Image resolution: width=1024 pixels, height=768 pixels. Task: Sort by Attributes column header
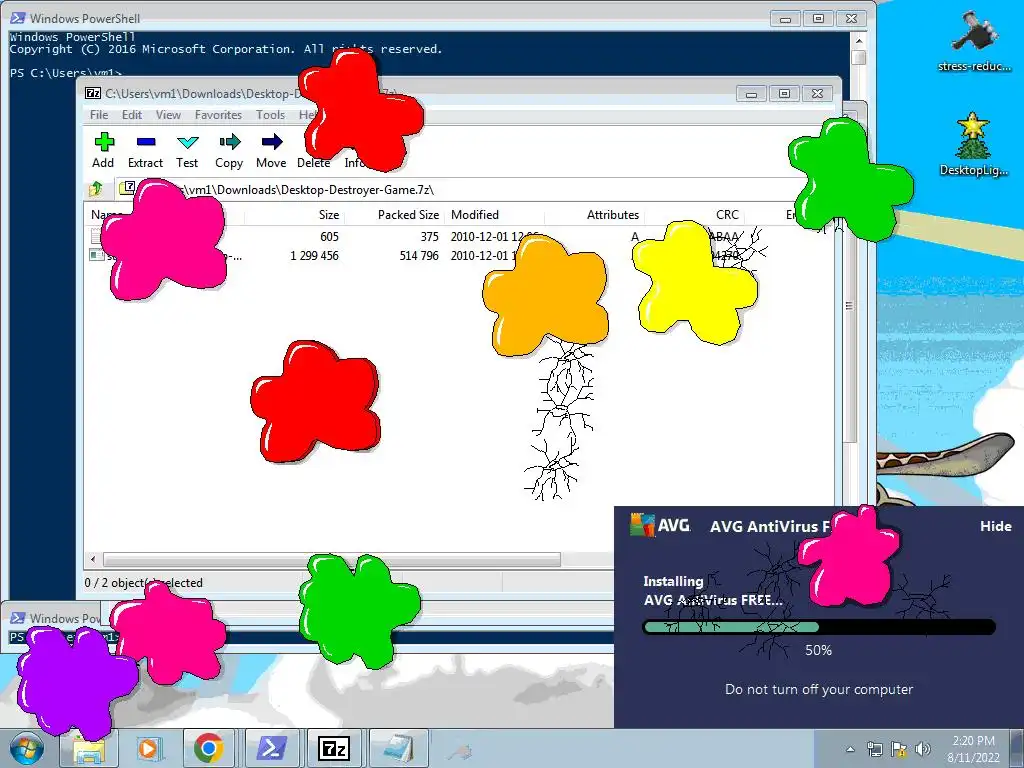pos(593,215)
